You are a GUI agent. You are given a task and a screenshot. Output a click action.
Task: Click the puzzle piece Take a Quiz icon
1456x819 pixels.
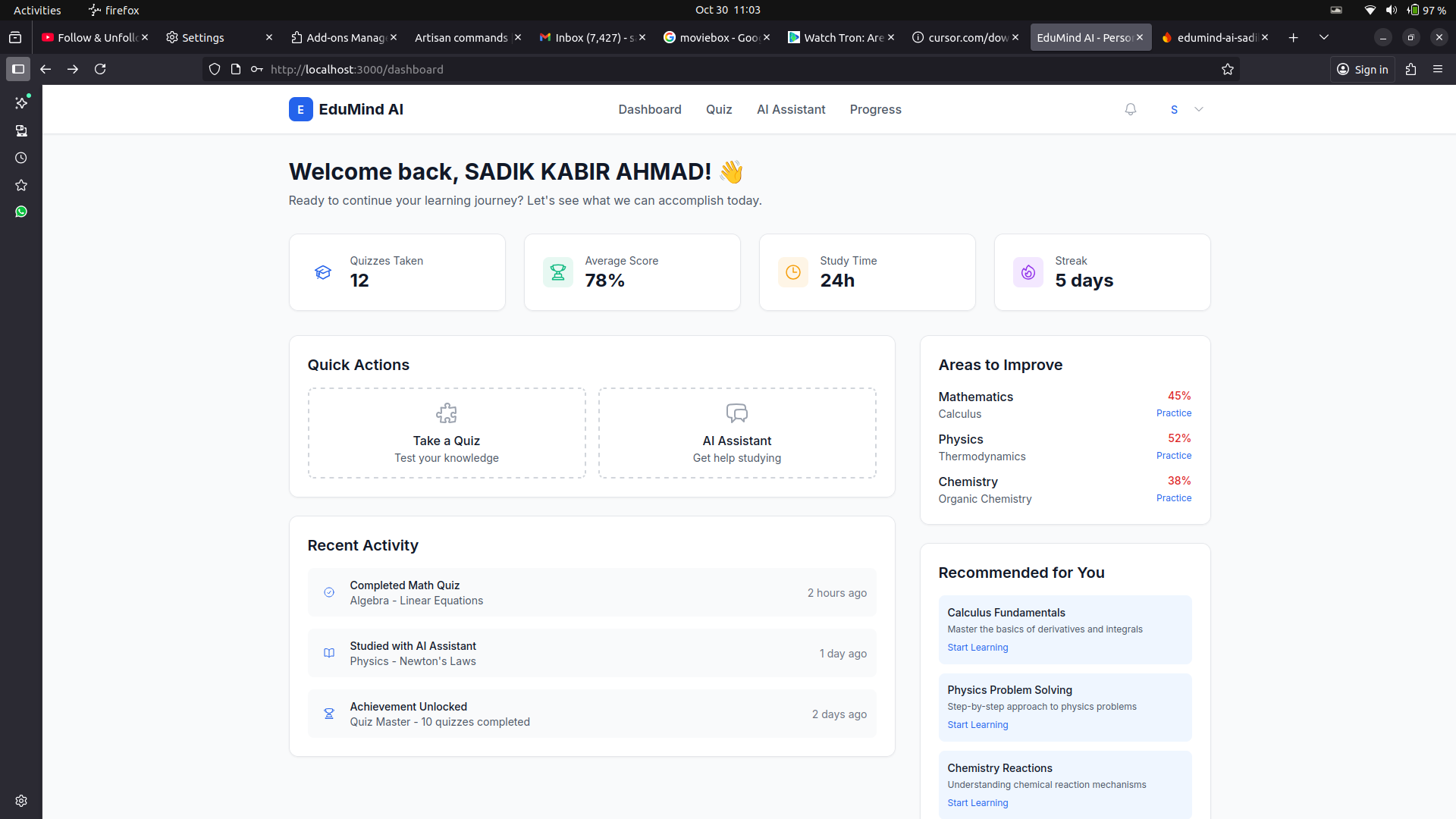pos(446,413)
